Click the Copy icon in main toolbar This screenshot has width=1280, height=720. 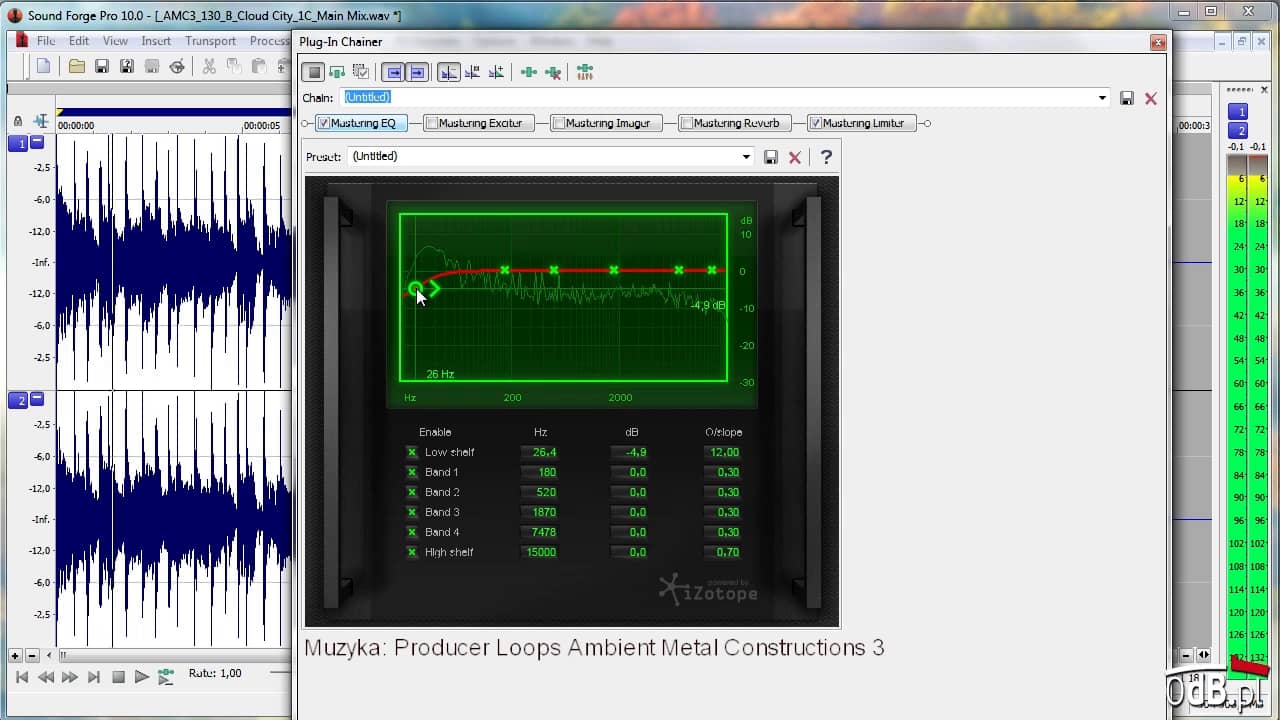(x=233, y=66)
